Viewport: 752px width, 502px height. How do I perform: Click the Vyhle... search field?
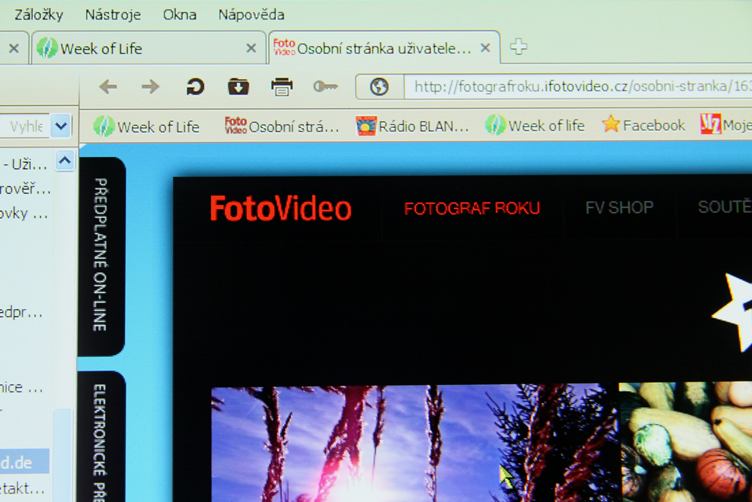(x=24, y=126)
